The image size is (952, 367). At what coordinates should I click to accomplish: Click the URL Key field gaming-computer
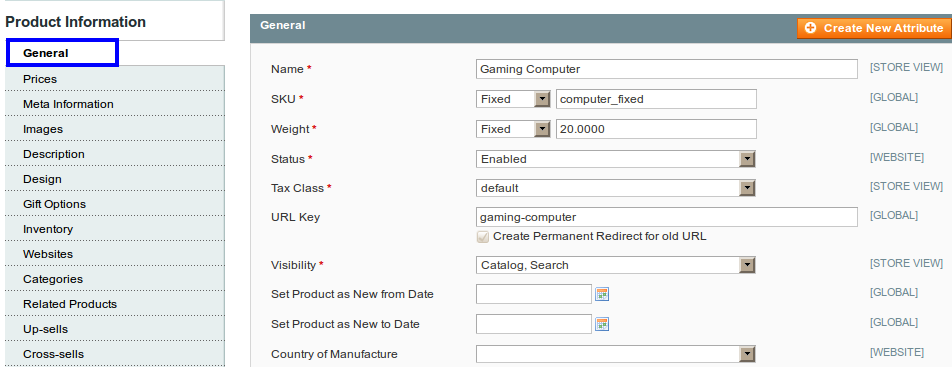point(667,217)
